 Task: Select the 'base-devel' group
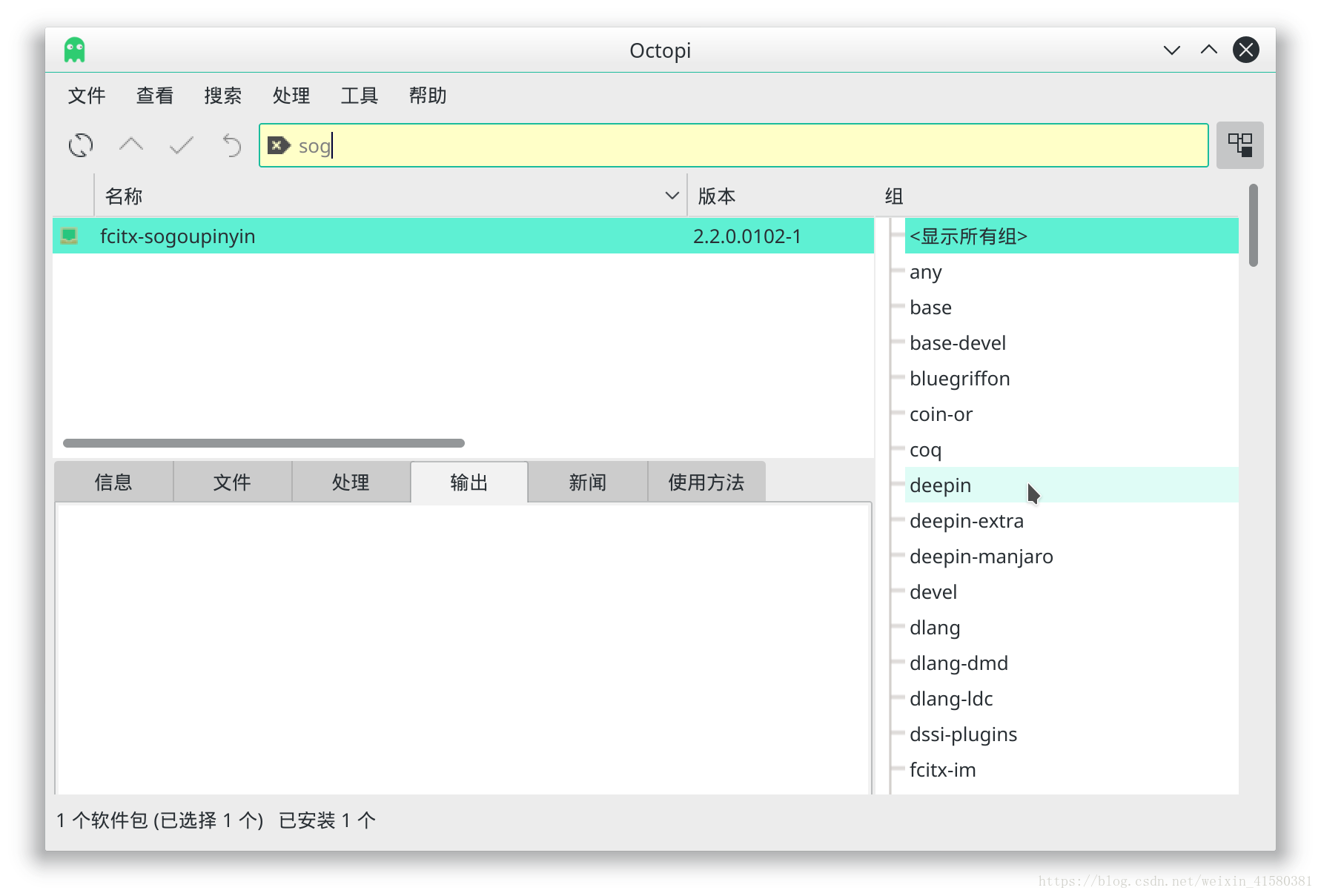tap(1071, 343)
